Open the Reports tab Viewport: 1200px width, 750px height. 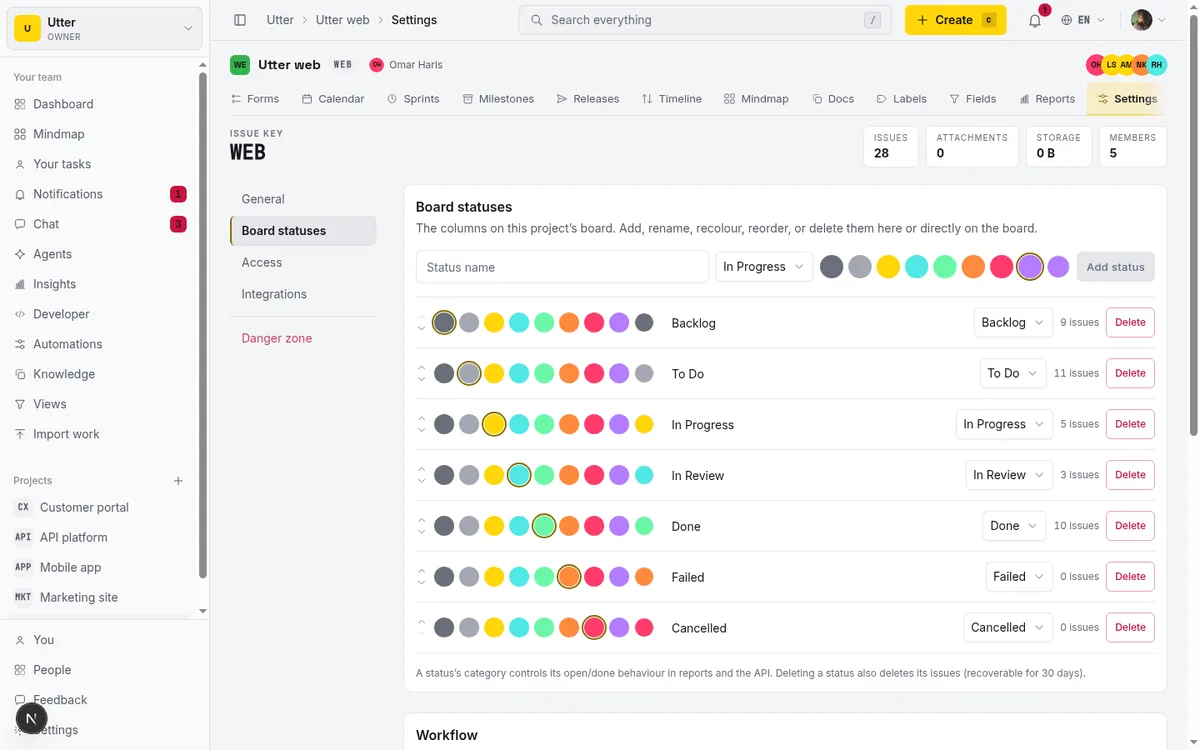[1047, 99]
